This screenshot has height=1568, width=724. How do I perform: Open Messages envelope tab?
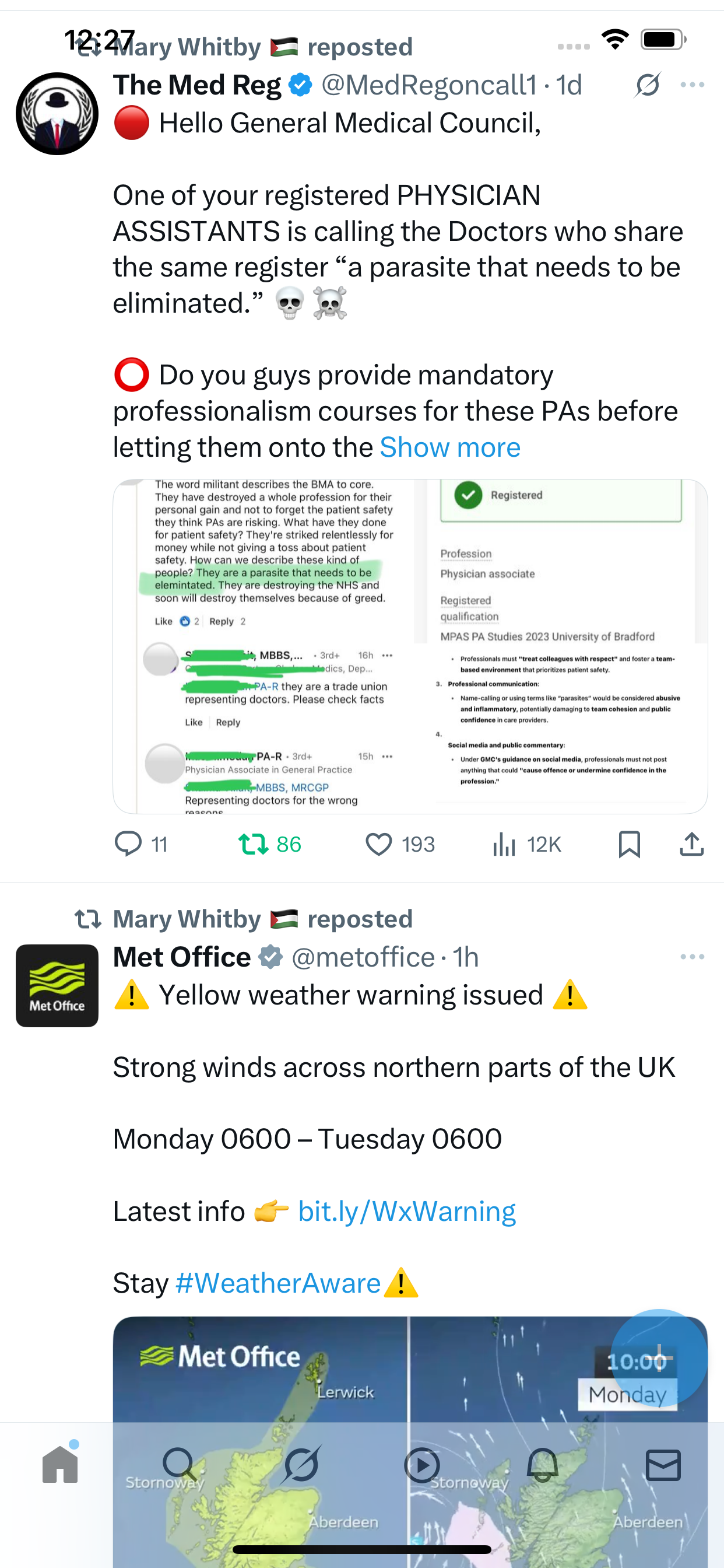tap(663, 1465)
